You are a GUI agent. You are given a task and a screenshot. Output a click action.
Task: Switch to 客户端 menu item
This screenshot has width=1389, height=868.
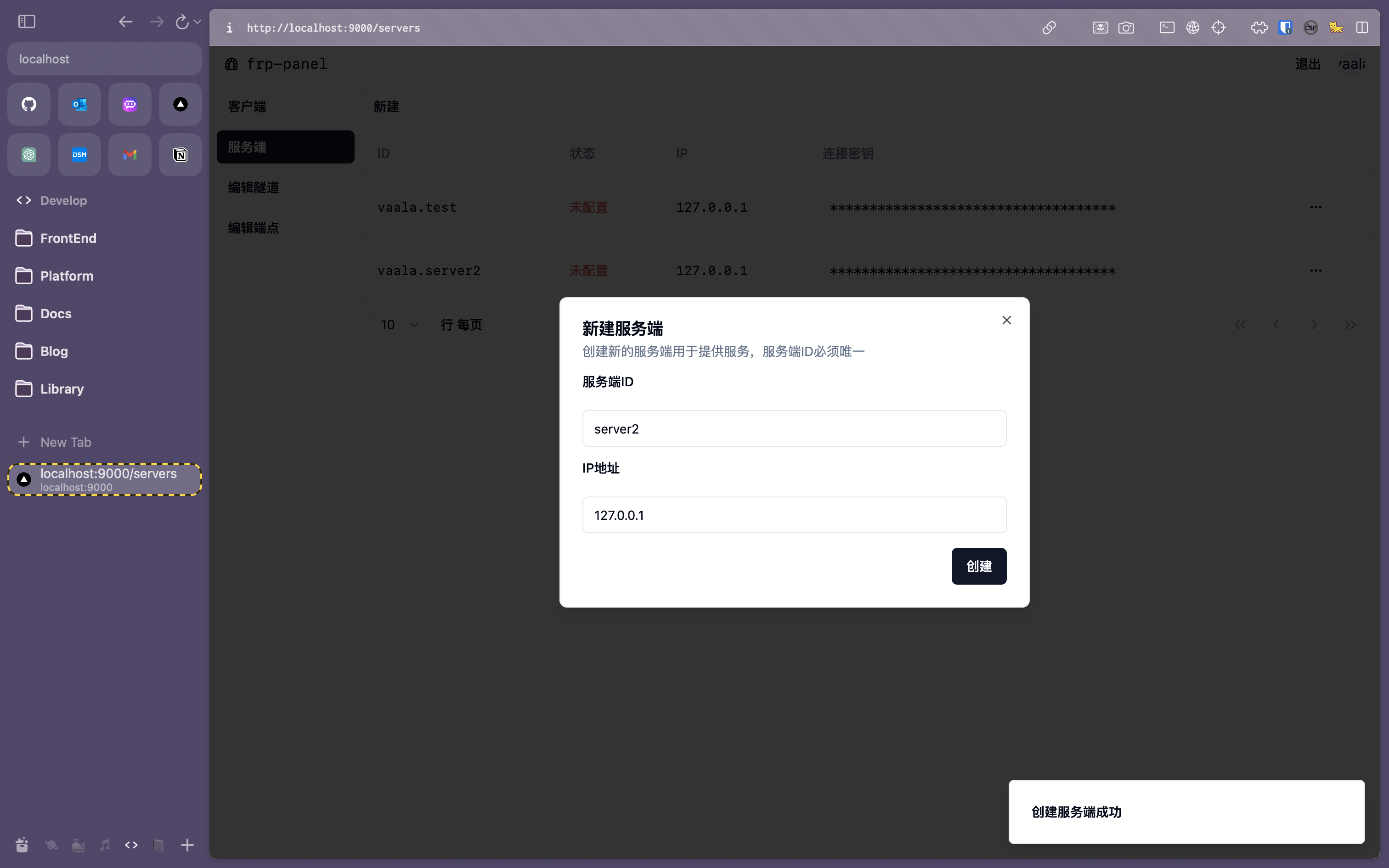247,107
